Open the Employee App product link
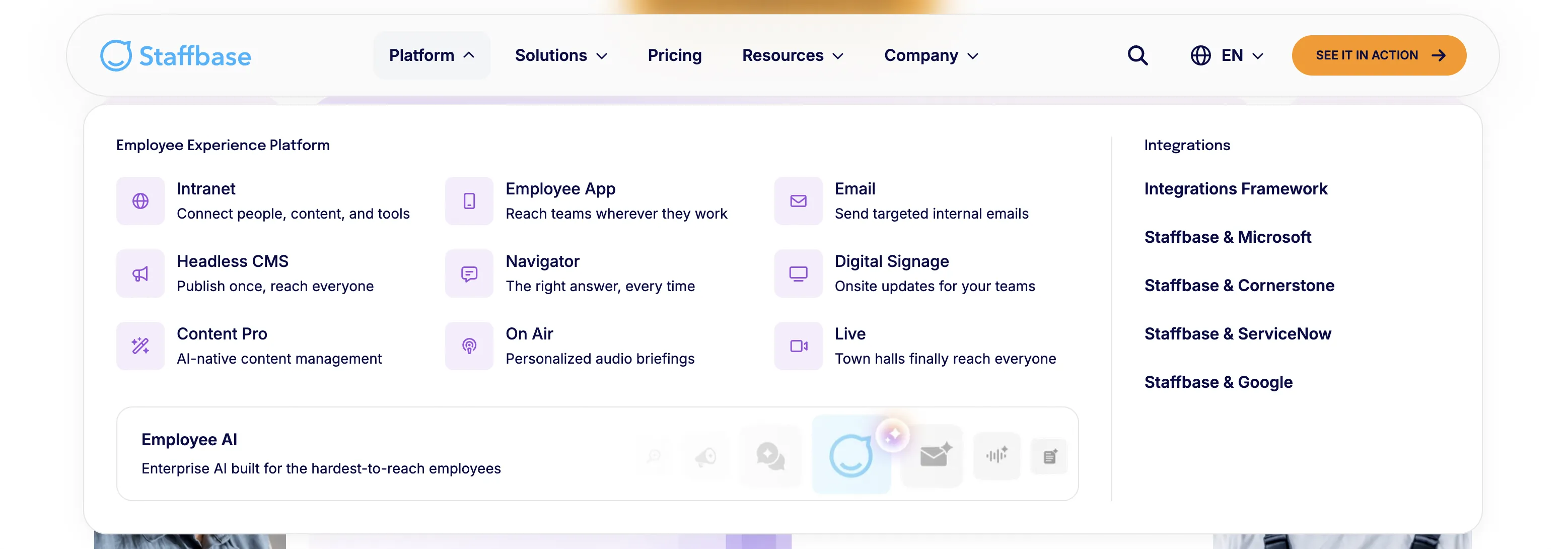Image resolution: width=1568 pixels, height=549 pixels. pos(560,189)
